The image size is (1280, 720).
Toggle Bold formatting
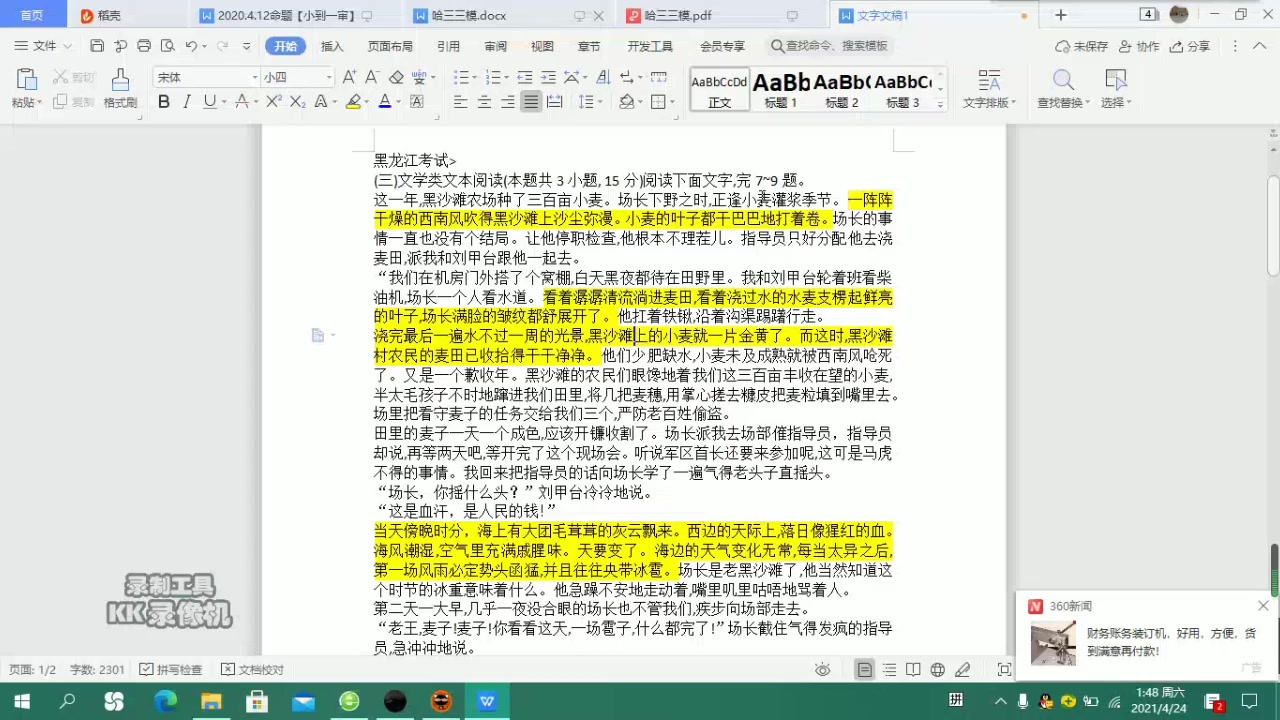pos(163,102)
